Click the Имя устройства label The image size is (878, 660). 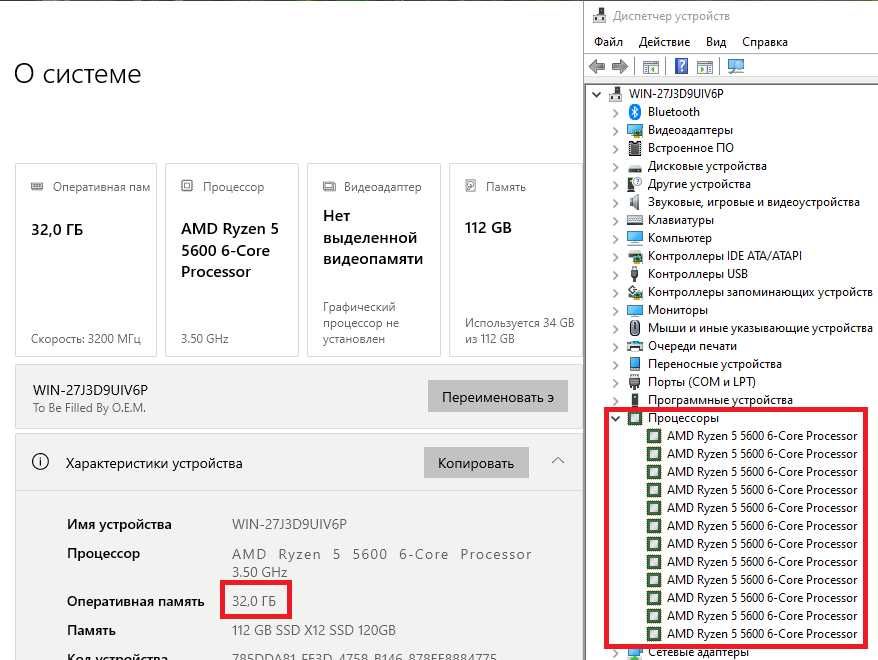pyautogui.click(x=119, y=525)
